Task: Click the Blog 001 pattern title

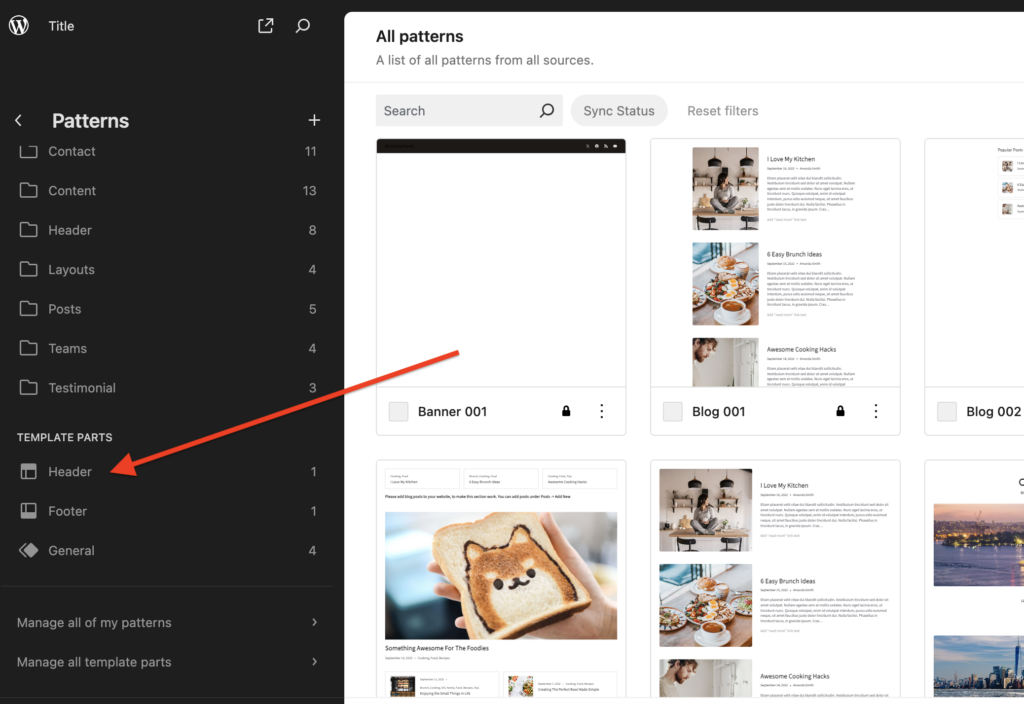Action: click(x=718, y=411)
